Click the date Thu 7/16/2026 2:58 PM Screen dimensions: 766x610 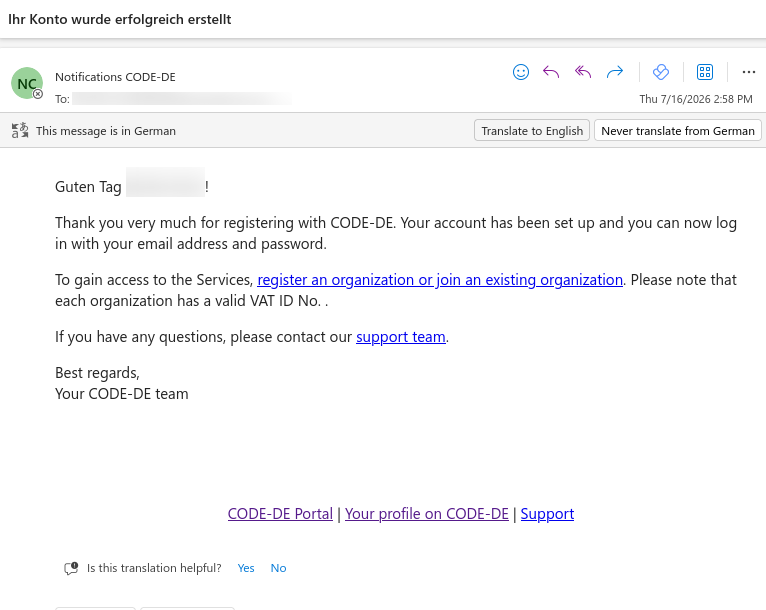[x=696, y=99]
